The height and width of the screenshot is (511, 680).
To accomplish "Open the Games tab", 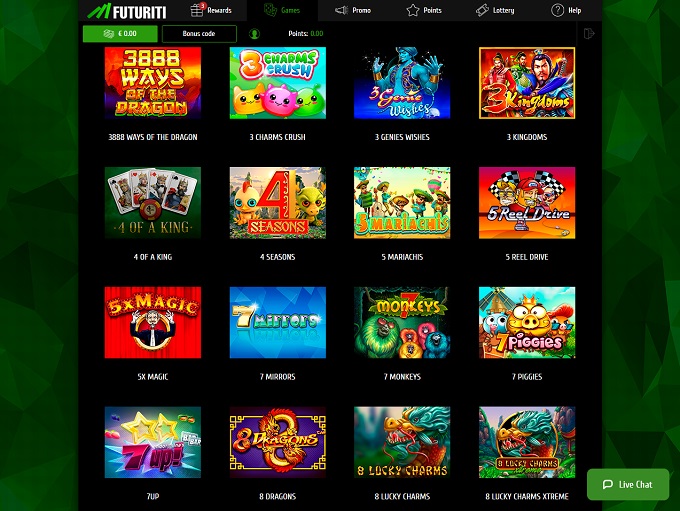I will (282, 10).
